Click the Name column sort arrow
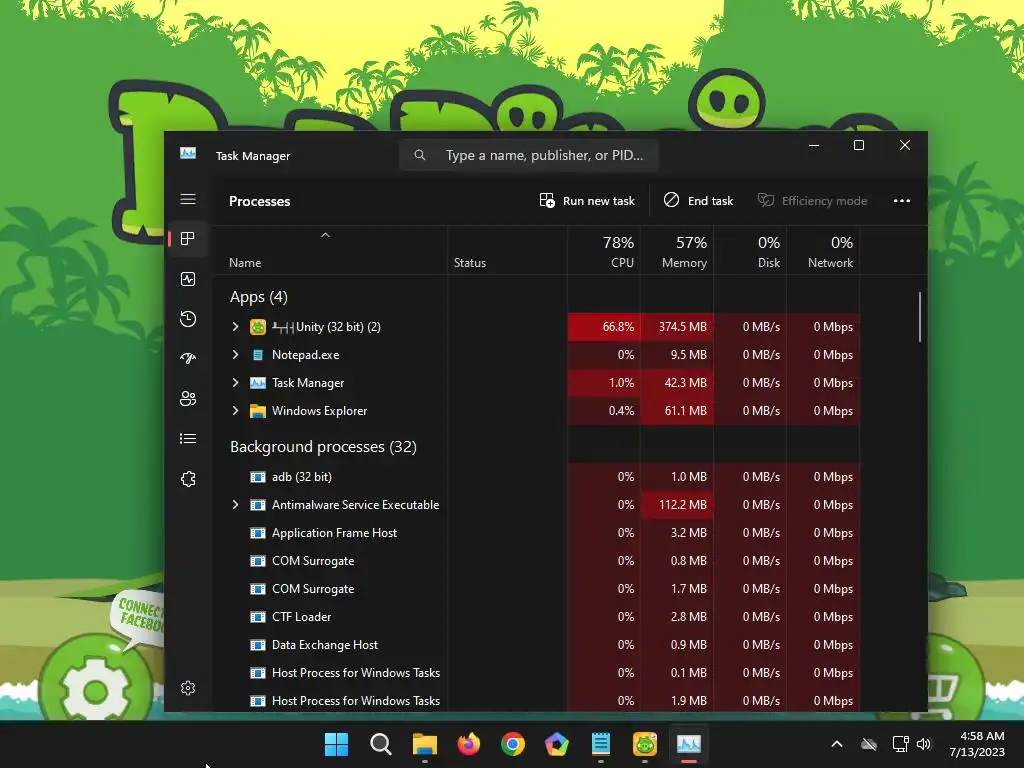Image resolution: width=1024 pixels, height=768 pixels. click(x=325, y=235)
